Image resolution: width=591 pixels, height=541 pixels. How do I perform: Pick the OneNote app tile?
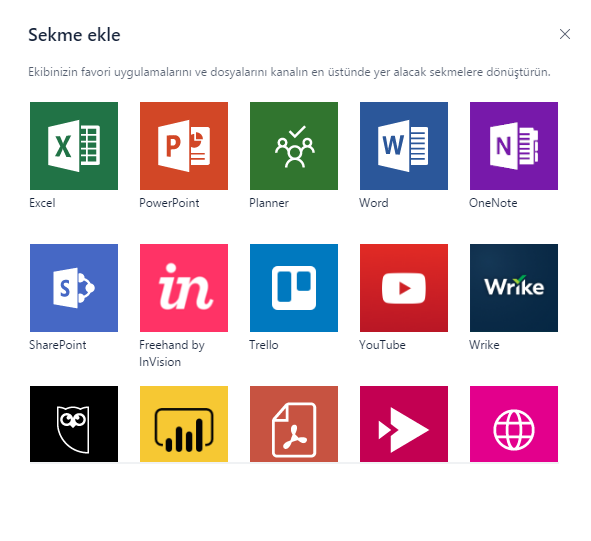point(514,146)
